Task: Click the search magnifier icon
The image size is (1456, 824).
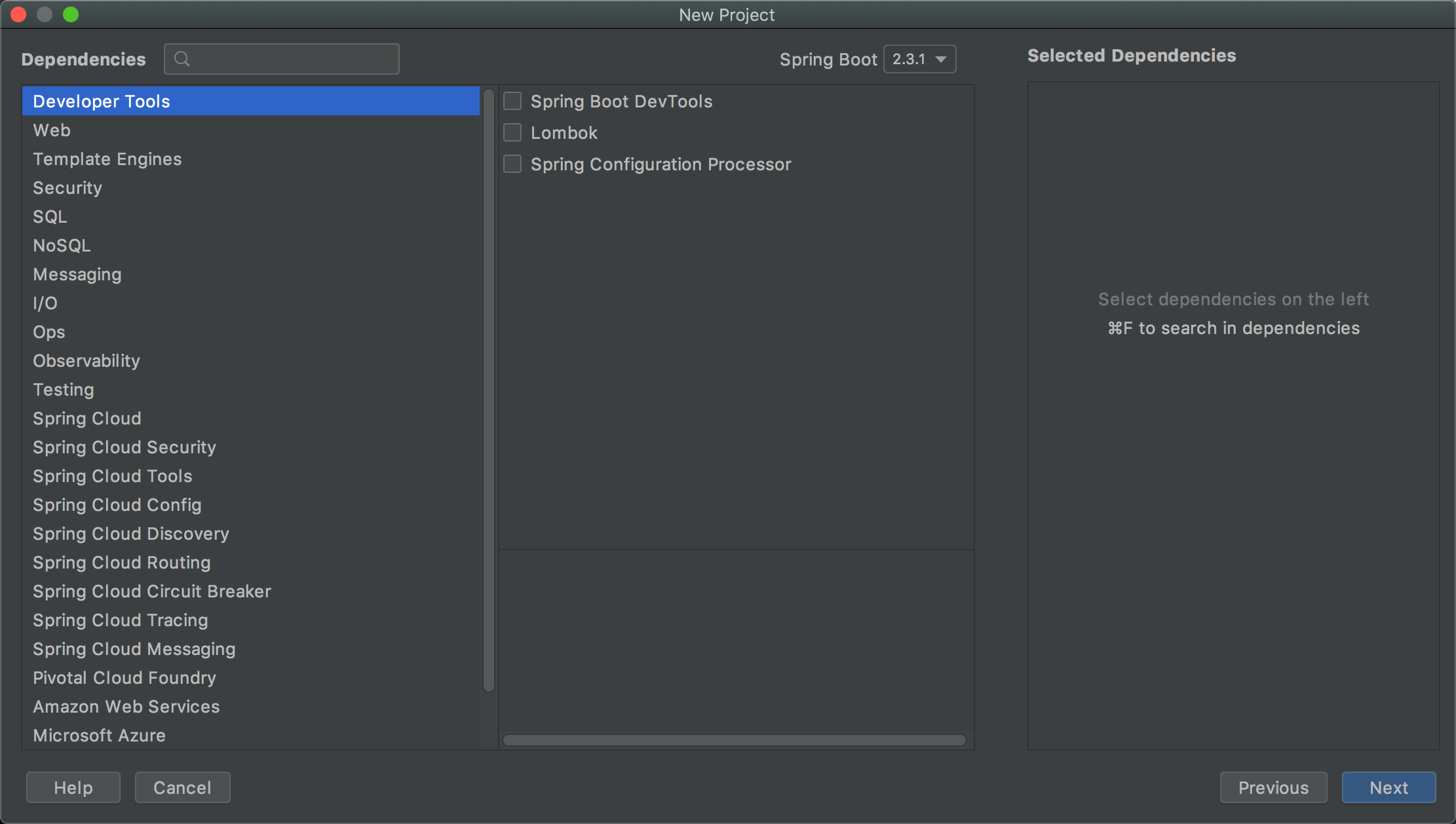Action: (181, 58)
